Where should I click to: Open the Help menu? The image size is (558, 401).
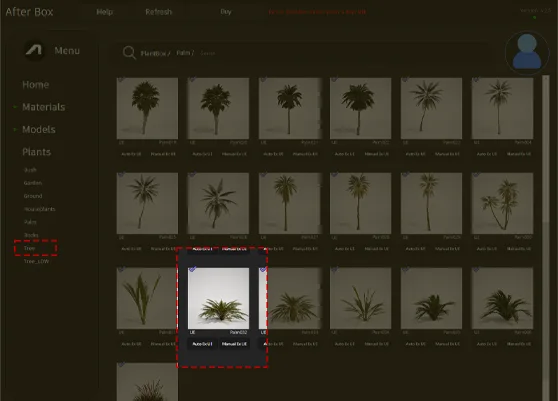click(x=105, y=12)
